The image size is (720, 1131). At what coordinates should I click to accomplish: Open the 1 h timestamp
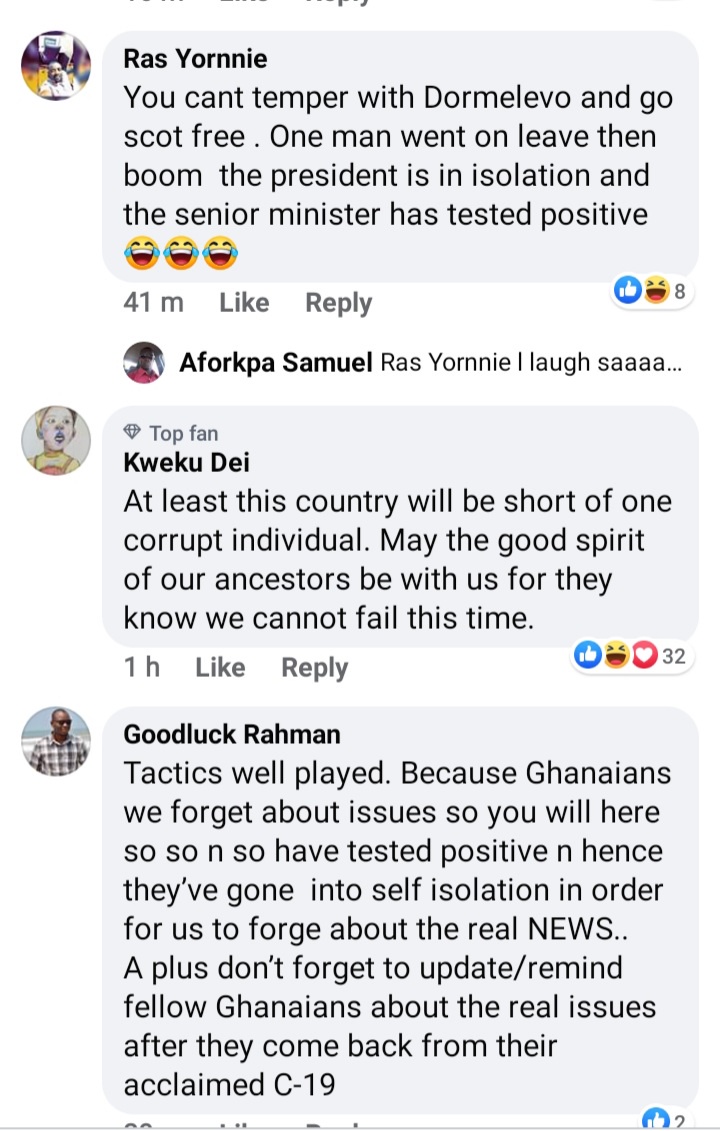[x=142, y=668]
